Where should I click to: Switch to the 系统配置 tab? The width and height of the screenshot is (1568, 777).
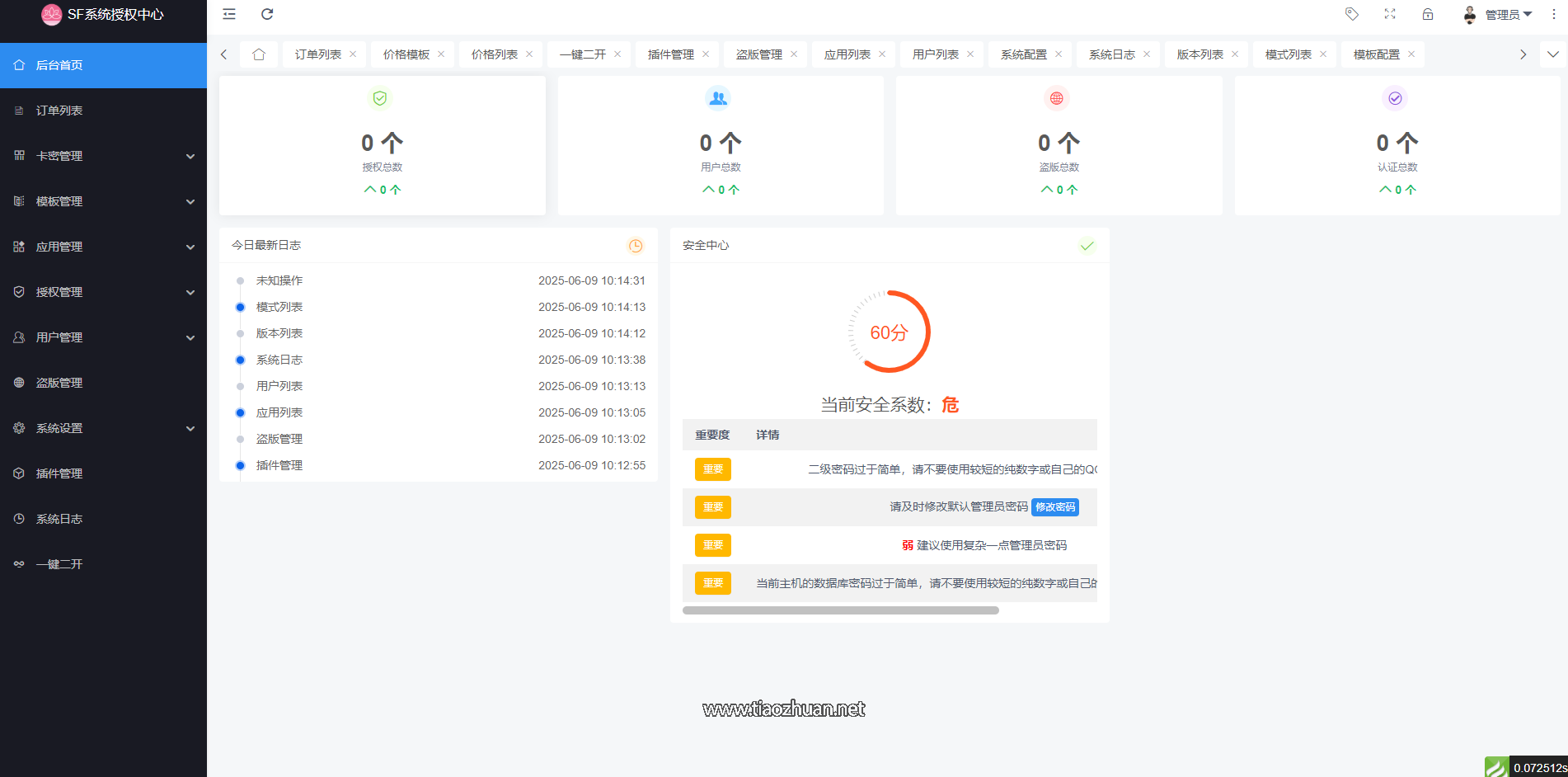point(1023,54)
